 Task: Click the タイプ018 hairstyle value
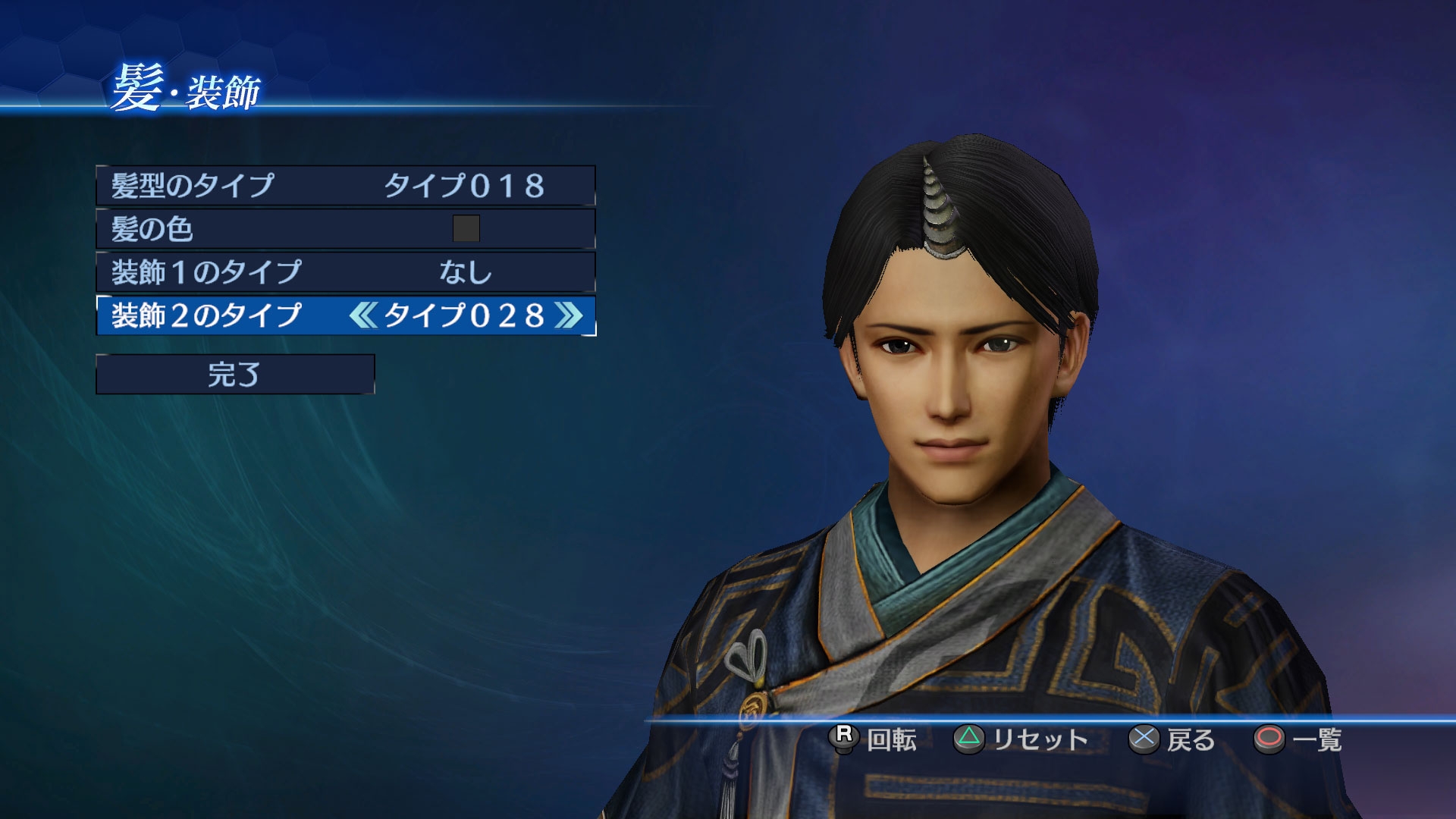pos(465,186)
